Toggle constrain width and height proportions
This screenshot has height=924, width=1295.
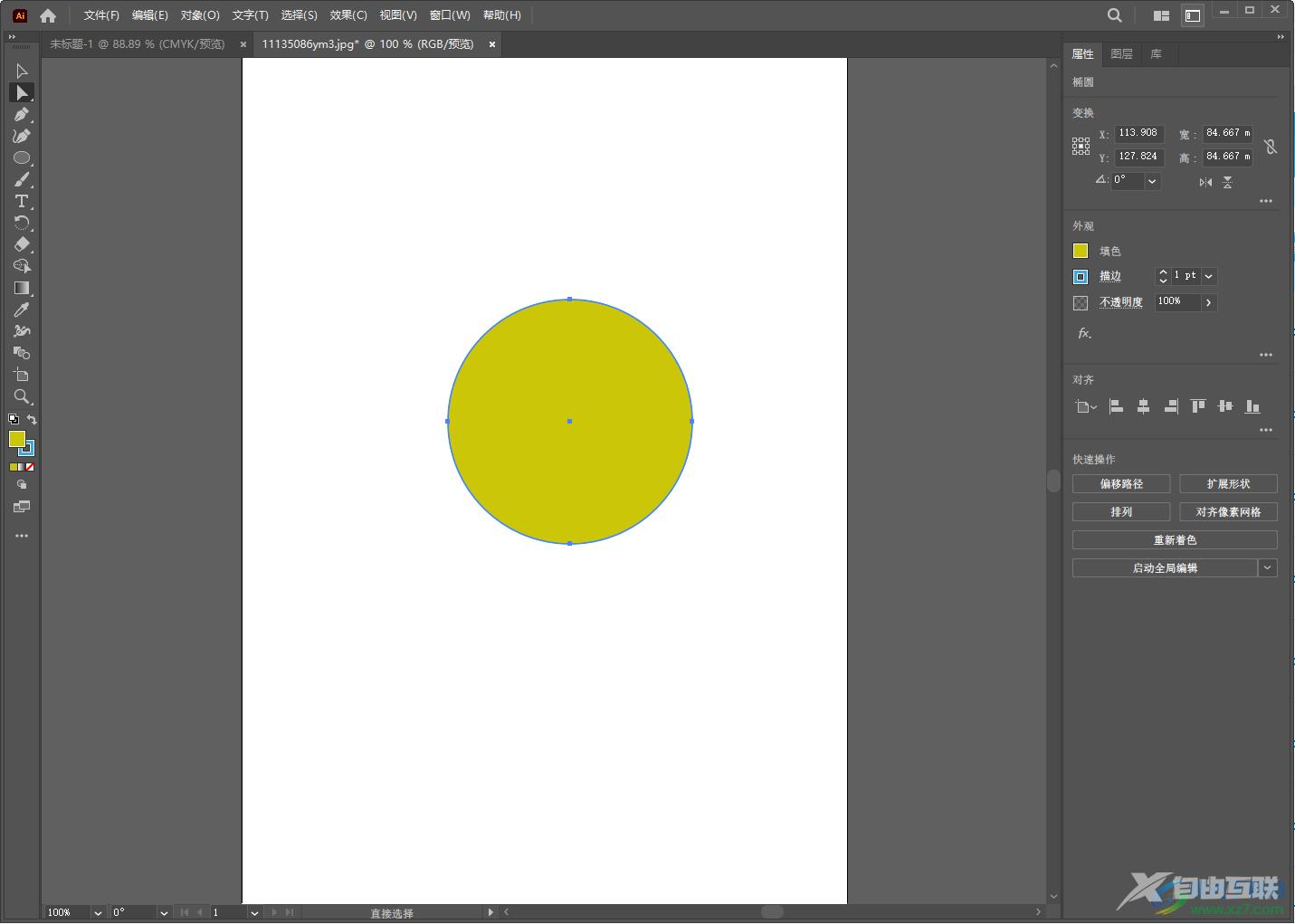point(1271,146)
